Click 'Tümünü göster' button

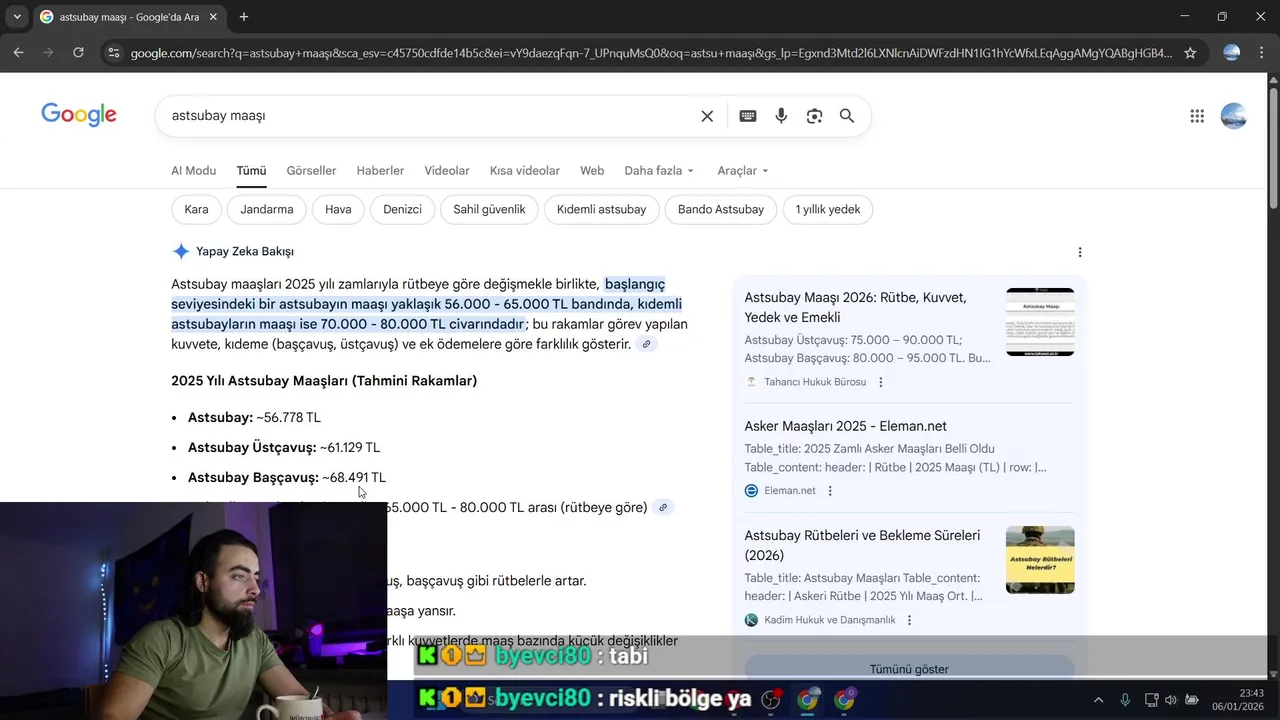[909, 669]
